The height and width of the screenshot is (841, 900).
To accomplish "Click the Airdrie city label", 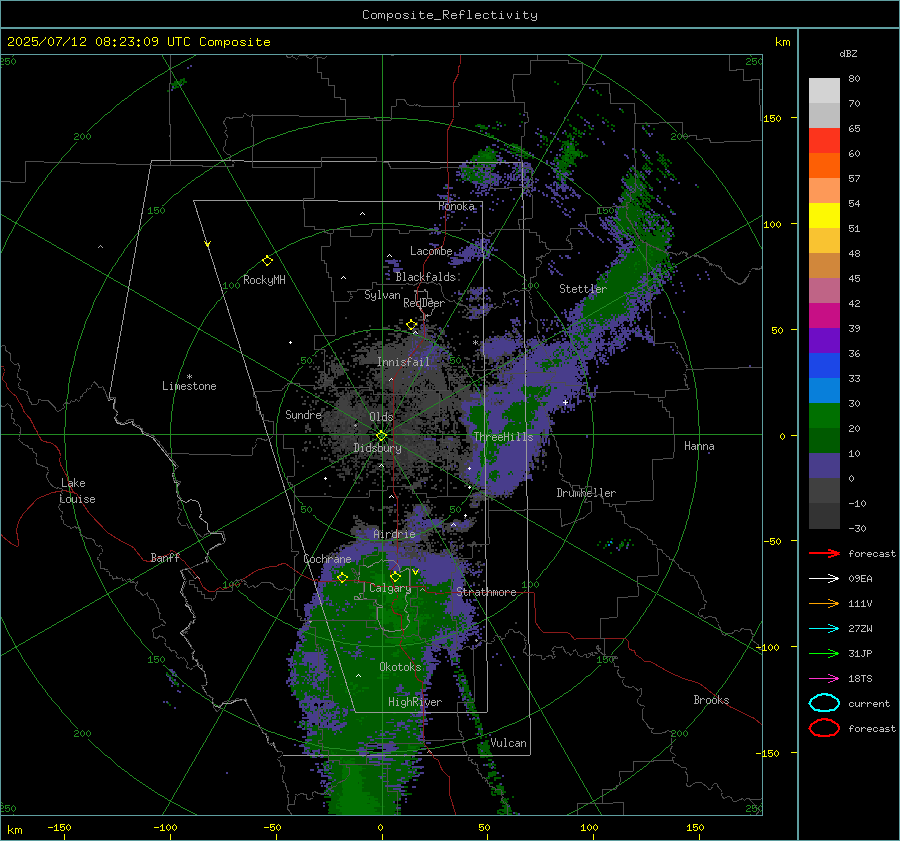I will [394, 534].
